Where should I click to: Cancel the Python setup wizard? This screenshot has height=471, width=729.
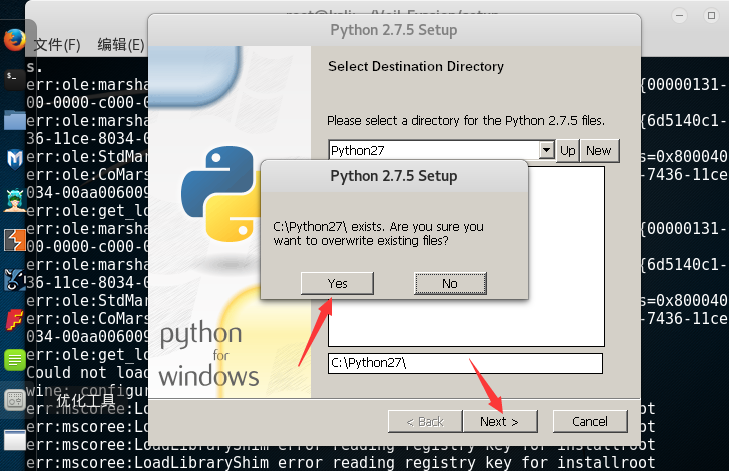590,422
